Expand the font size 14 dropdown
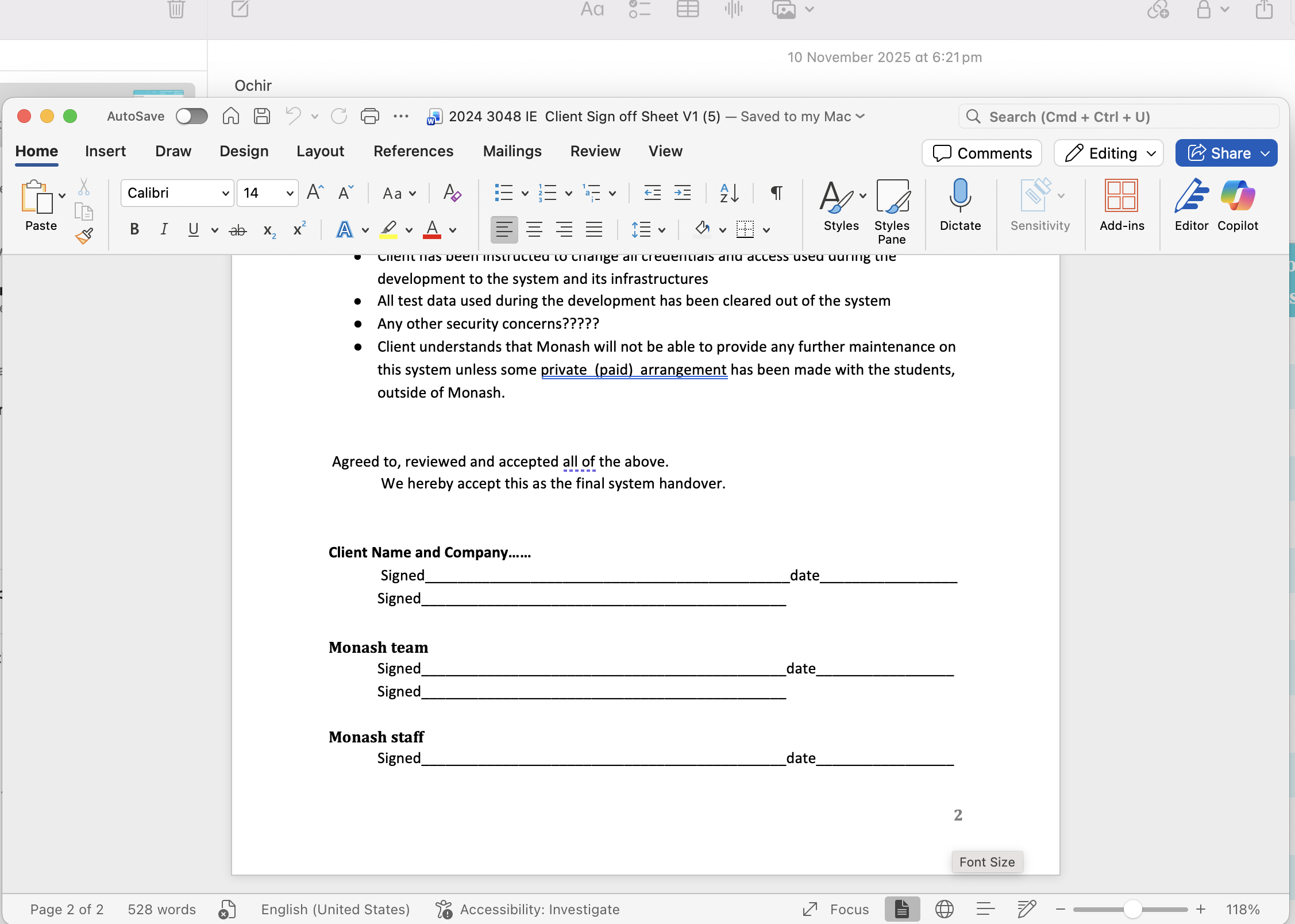The width and height of the screenshot is (1295, 924). click(x=290, y=193)
